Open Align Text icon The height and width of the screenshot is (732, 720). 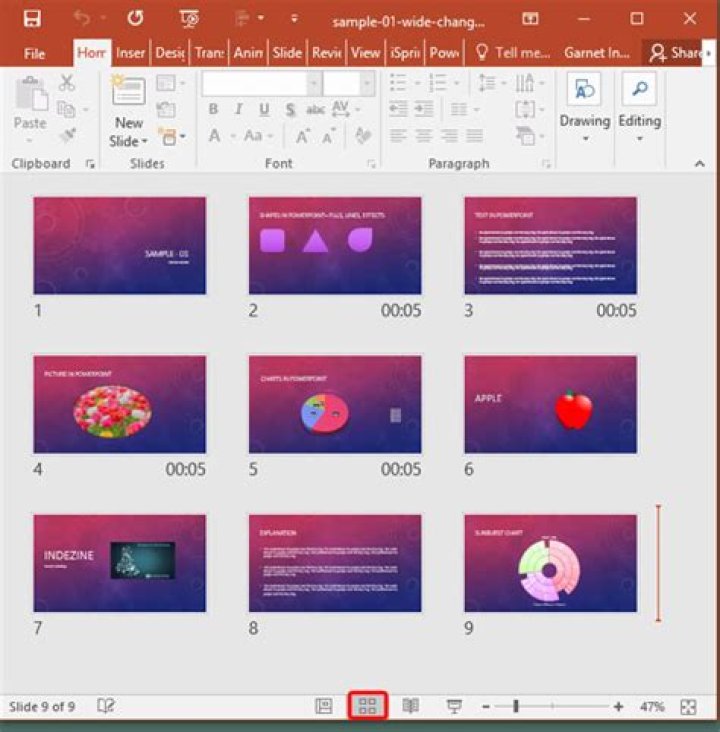[529, 110]
